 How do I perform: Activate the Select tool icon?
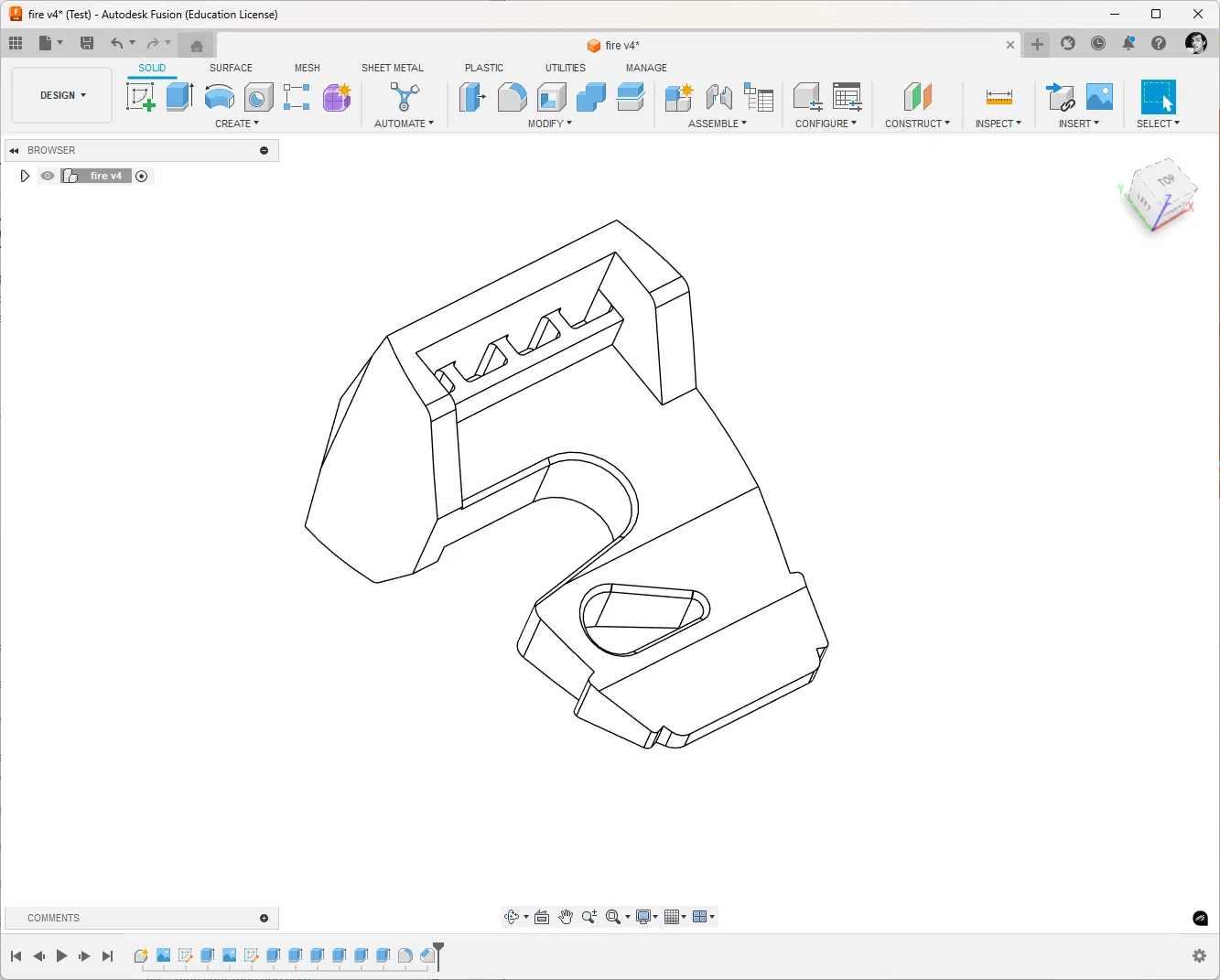pos(1158,96)
